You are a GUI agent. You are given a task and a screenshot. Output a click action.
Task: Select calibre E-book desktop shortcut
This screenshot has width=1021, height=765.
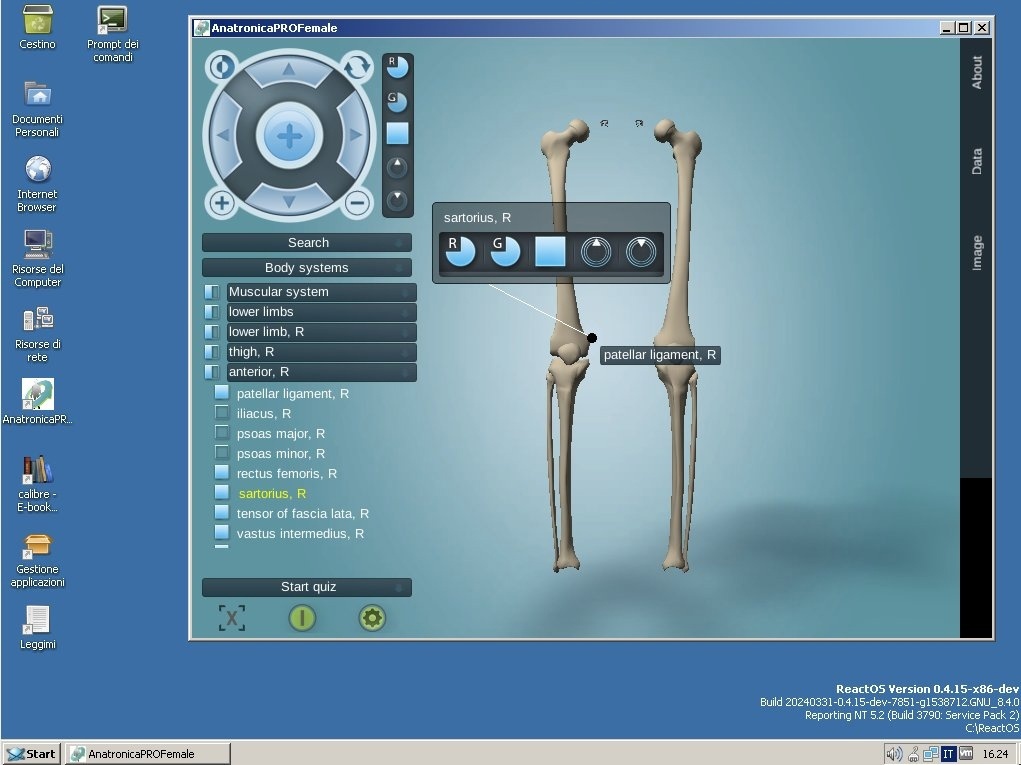click(x=38, y=484)
